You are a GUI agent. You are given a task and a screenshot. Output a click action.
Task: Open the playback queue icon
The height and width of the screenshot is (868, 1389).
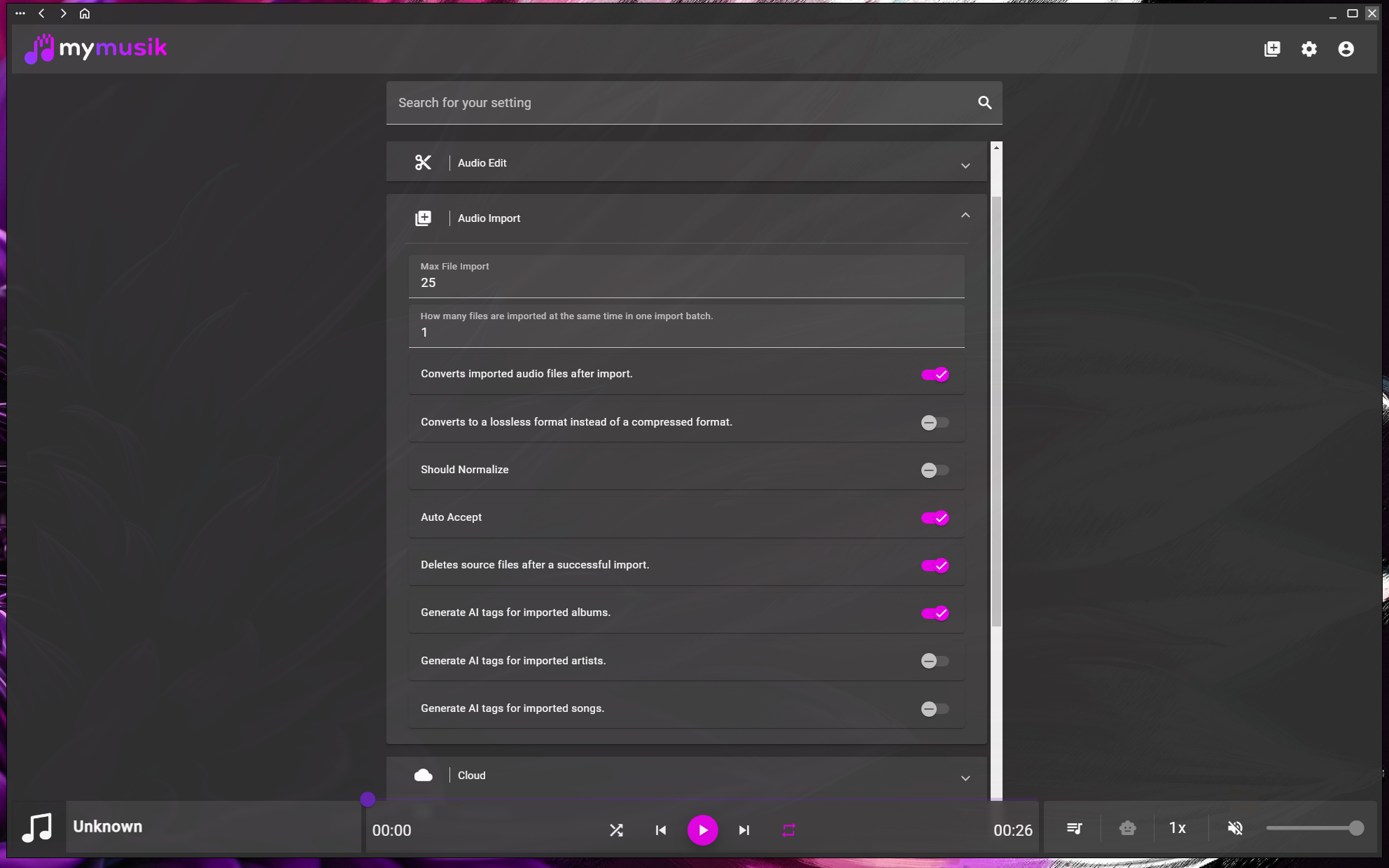click(x=1074, y=829)
